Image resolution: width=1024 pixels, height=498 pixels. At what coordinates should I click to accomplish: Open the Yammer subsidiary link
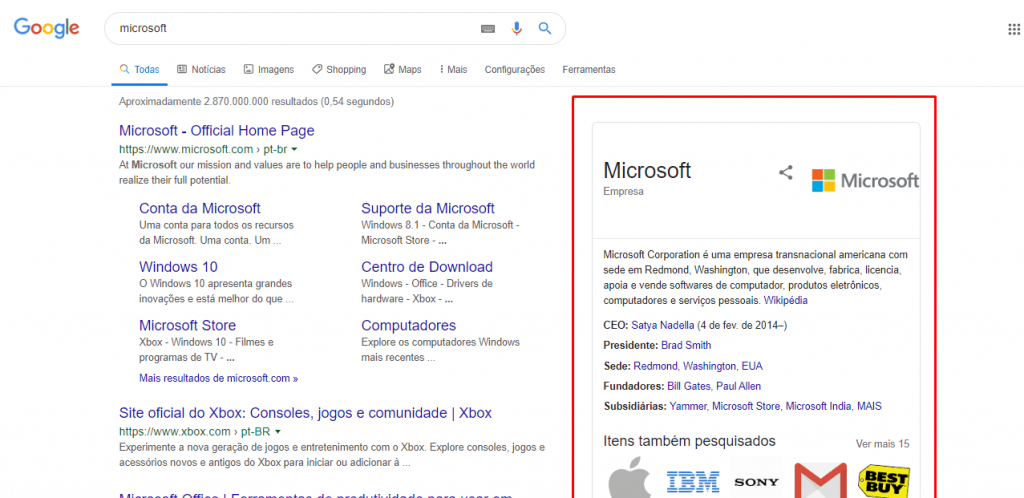tap(688, 407)
